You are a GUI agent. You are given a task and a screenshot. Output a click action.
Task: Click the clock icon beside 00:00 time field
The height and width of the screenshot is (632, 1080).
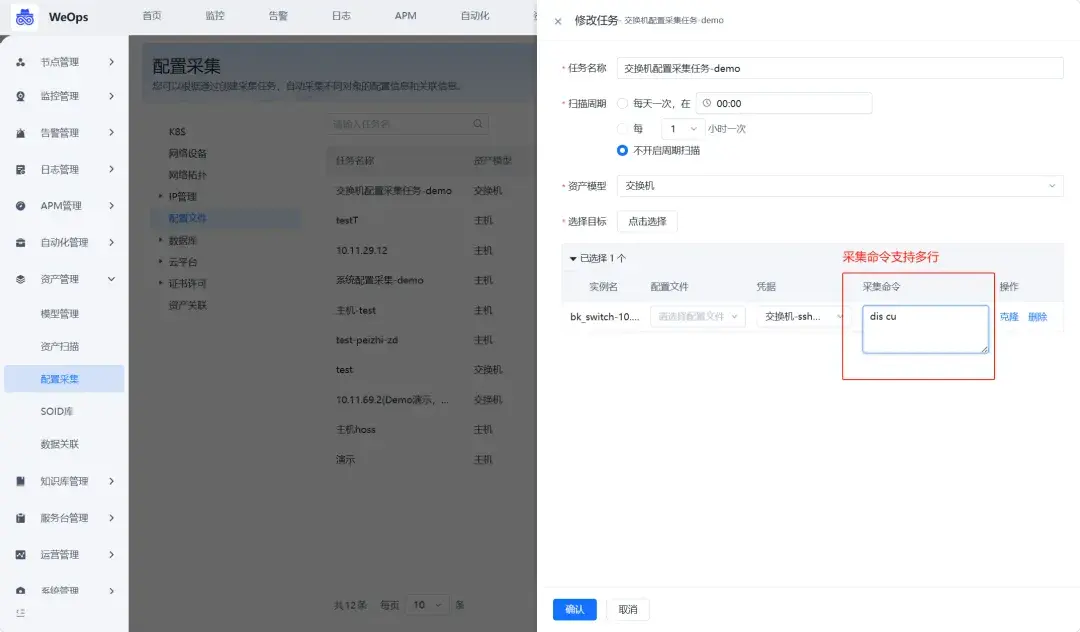tap(706, 103)
